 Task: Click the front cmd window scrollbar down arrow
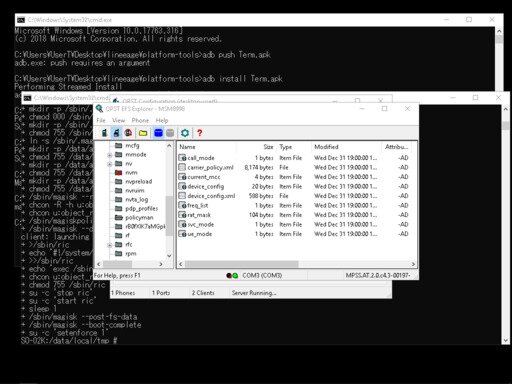(506, 341)
